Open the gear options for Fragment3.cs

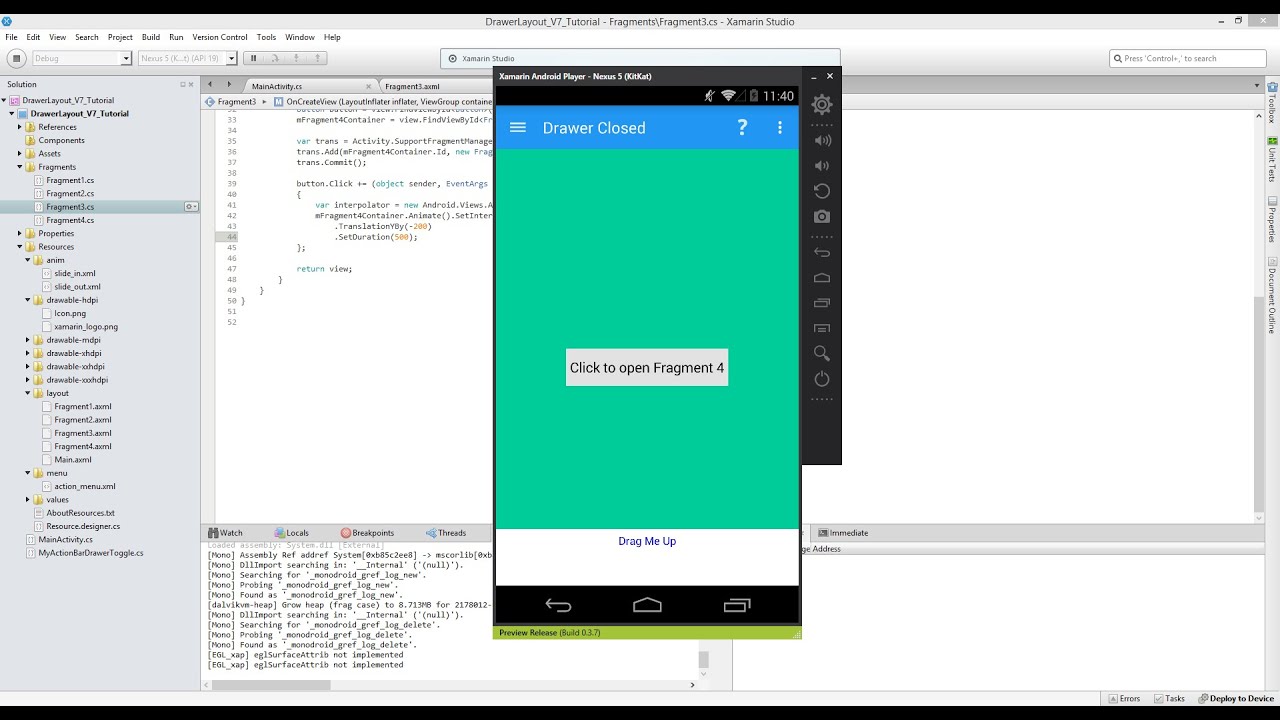[x=190, y=207]
